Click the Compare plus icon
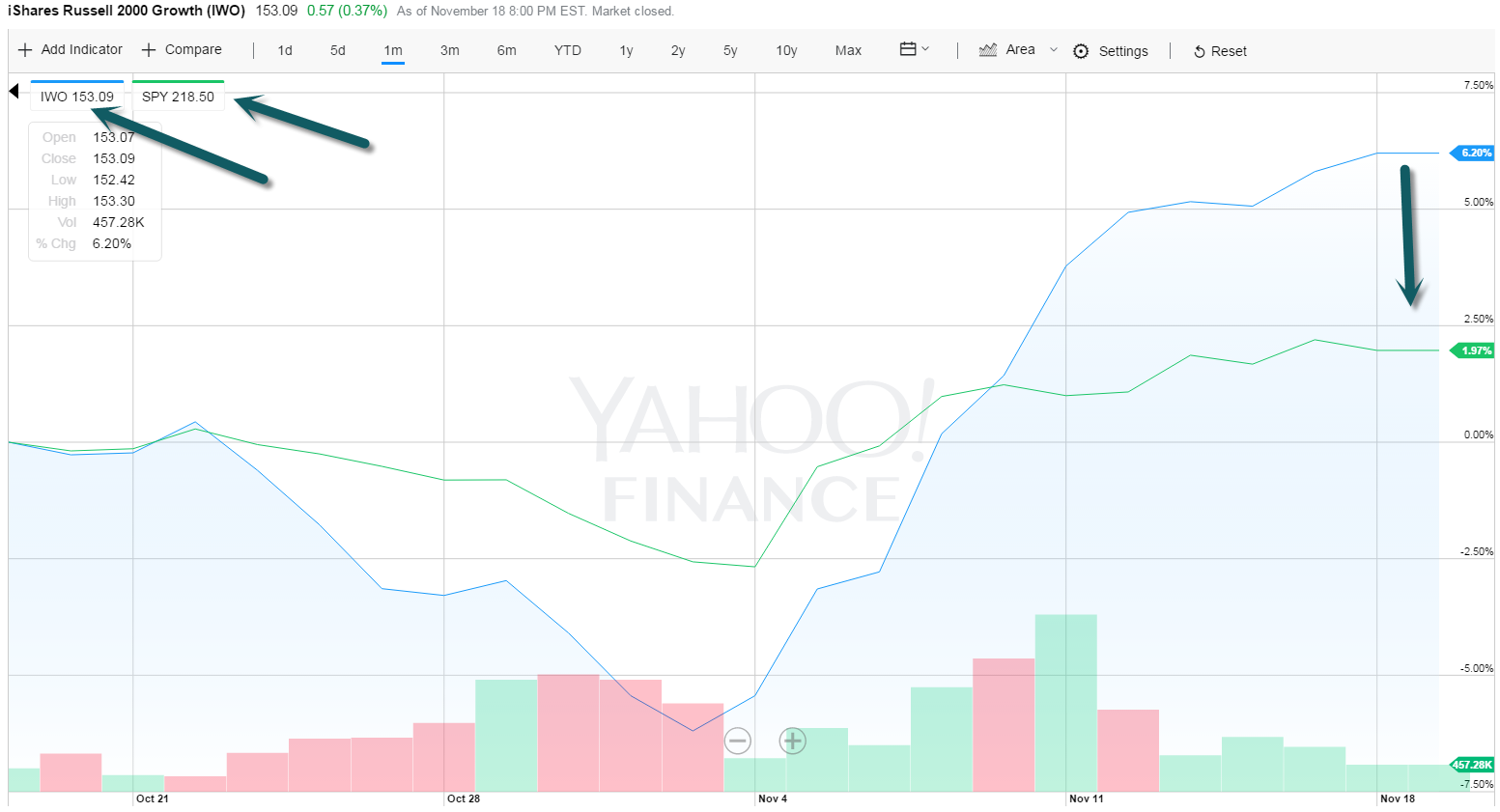1500x812 pixels. click(149, 50)
